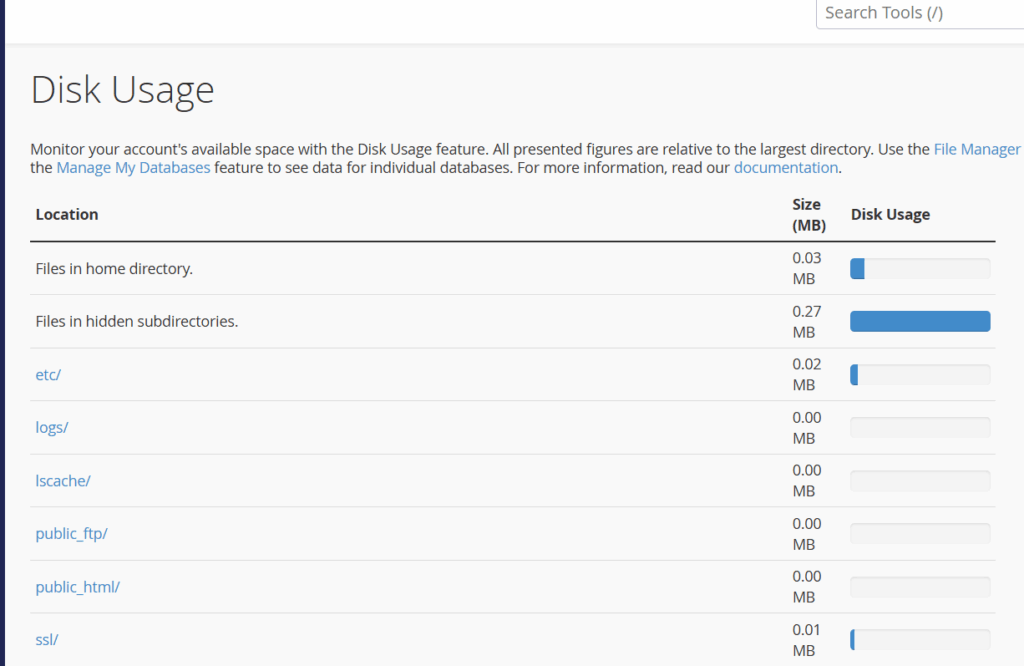Click the 0.27 MB size value

pyautogui.click(x=806, y=321)
